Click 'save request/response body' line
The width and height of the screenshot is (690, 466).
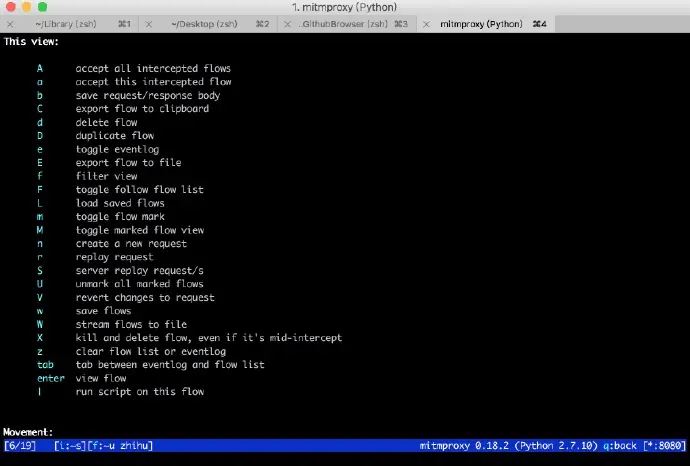(x=148, y=95)
